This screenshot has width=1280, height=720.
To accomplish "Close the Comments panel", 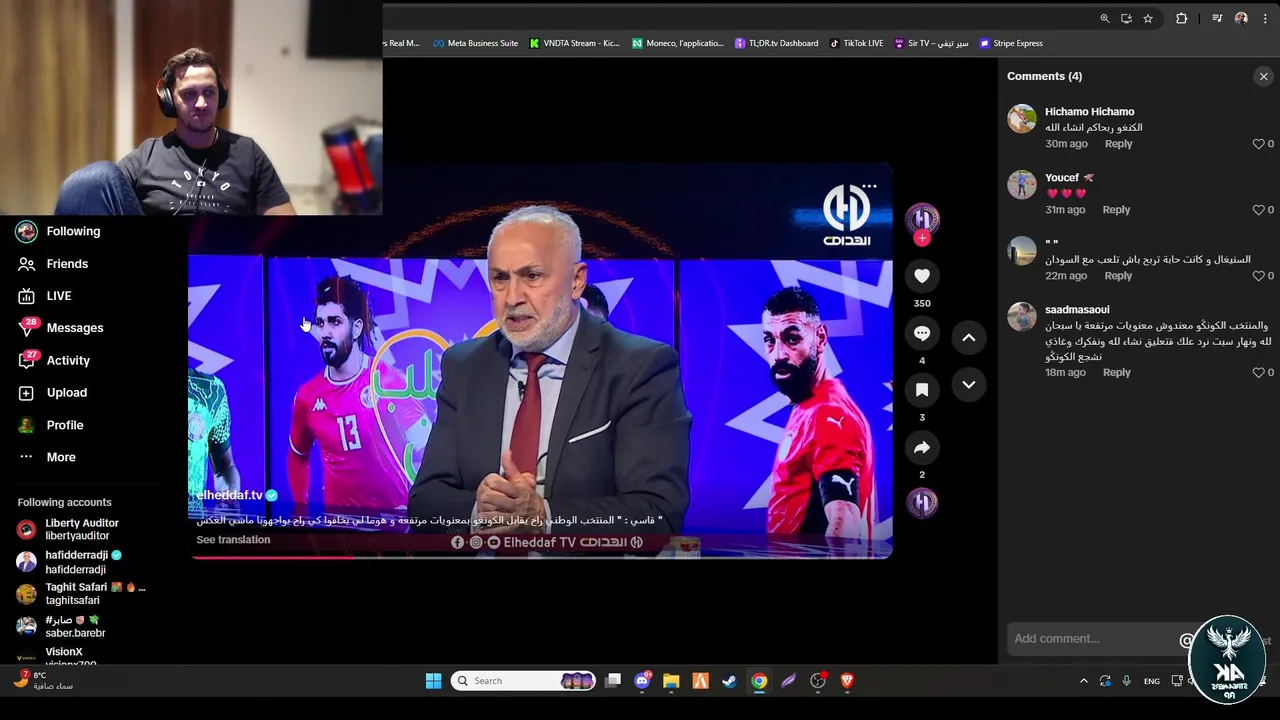I will tap(1263, 76).
